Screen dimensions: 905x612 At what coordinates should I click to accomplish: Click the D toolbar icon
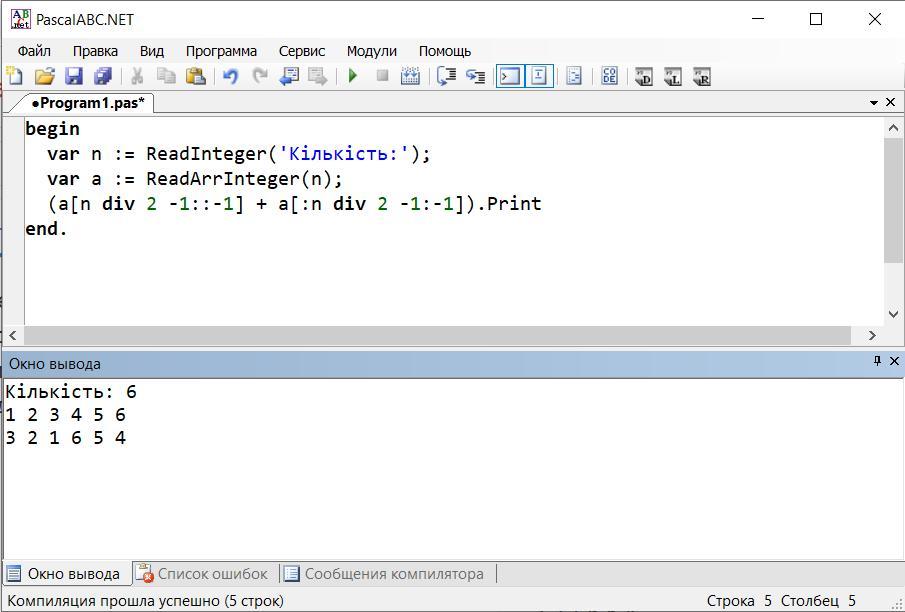pos(644,76)
